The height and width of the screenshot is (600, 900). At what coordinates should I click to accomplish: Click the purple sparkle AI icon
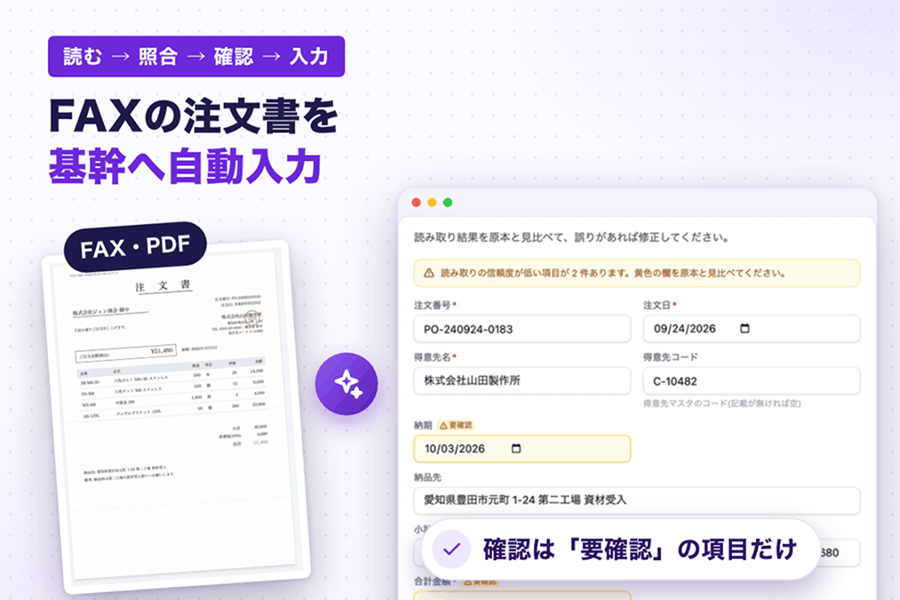(x=346, y=384)
